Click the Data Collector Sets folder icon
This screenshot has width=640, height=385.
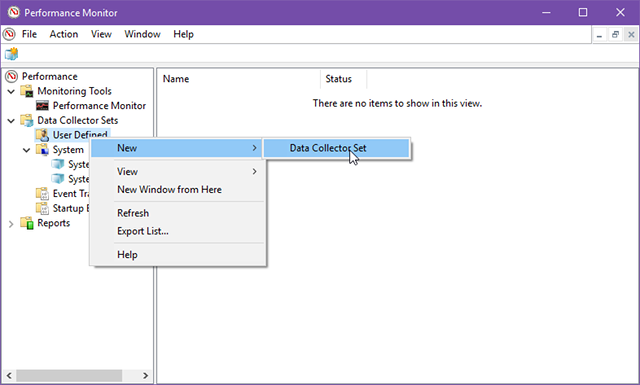[27, 120]
